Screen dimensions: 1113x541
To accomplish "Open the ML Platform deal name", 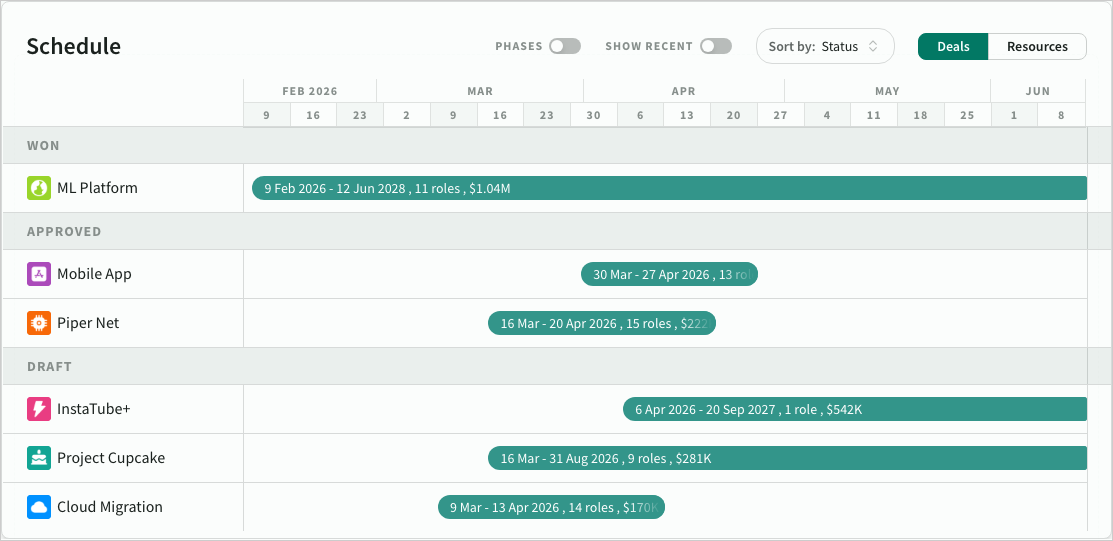I will 97,188.
